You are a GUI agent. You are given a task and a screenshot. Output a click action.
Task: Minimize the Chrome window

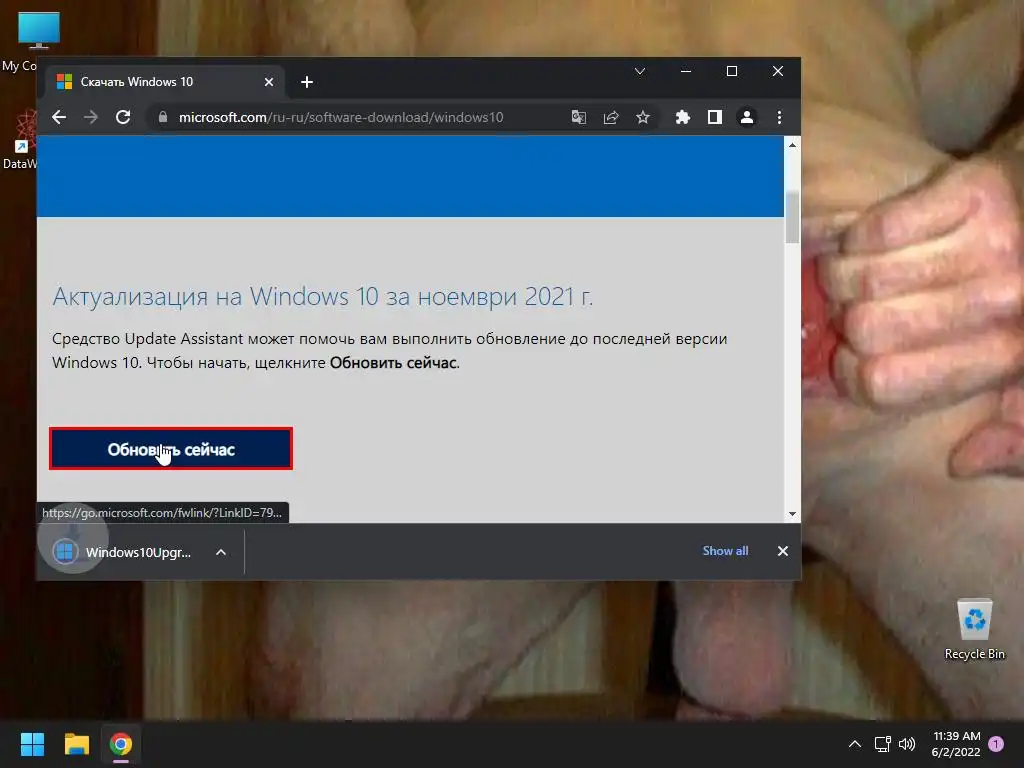click(686, 71)
